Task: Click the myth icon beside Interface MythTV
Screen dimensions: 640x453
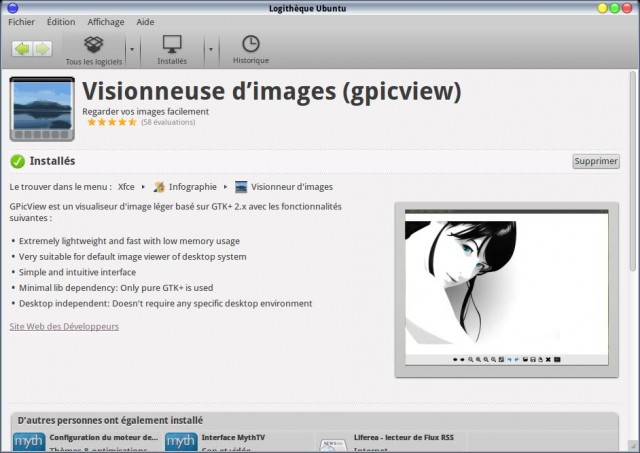Action: tap(181, 442)
